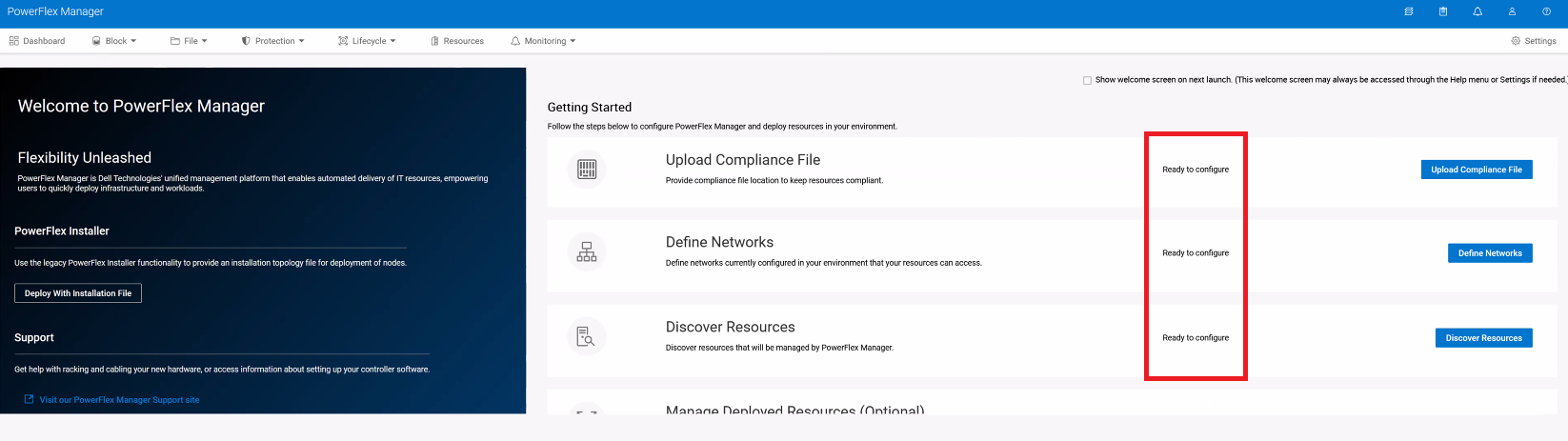Viewport: 1568px width, 441px height.
Task: Go to Dashboard
Action: click(x=37, y=41)
